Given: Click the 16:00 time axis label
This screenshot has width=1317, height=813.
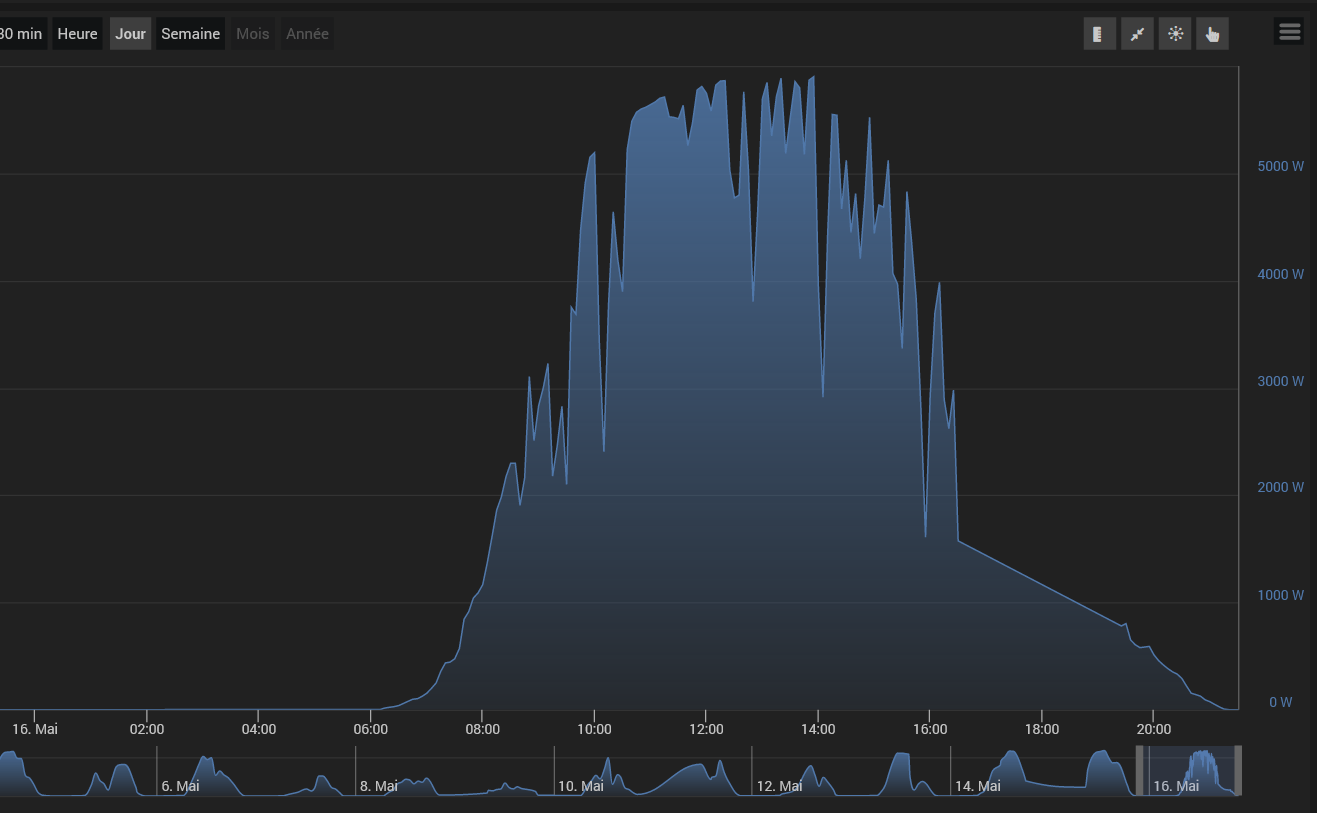Looking at the screenshot, I should click(x=931, y=729).
